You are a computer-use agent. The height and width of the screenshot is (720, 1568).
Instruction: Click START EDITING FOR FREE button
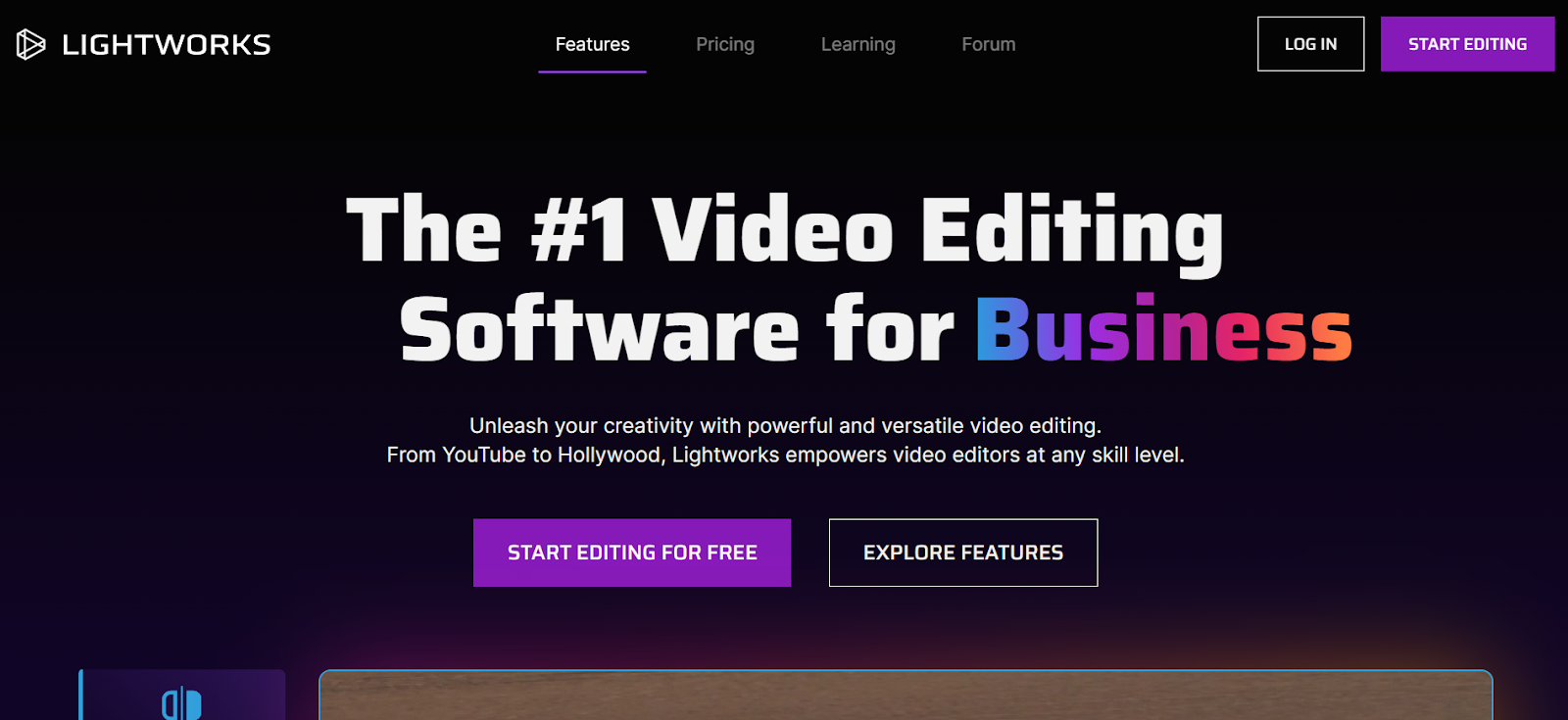[632, 552]
